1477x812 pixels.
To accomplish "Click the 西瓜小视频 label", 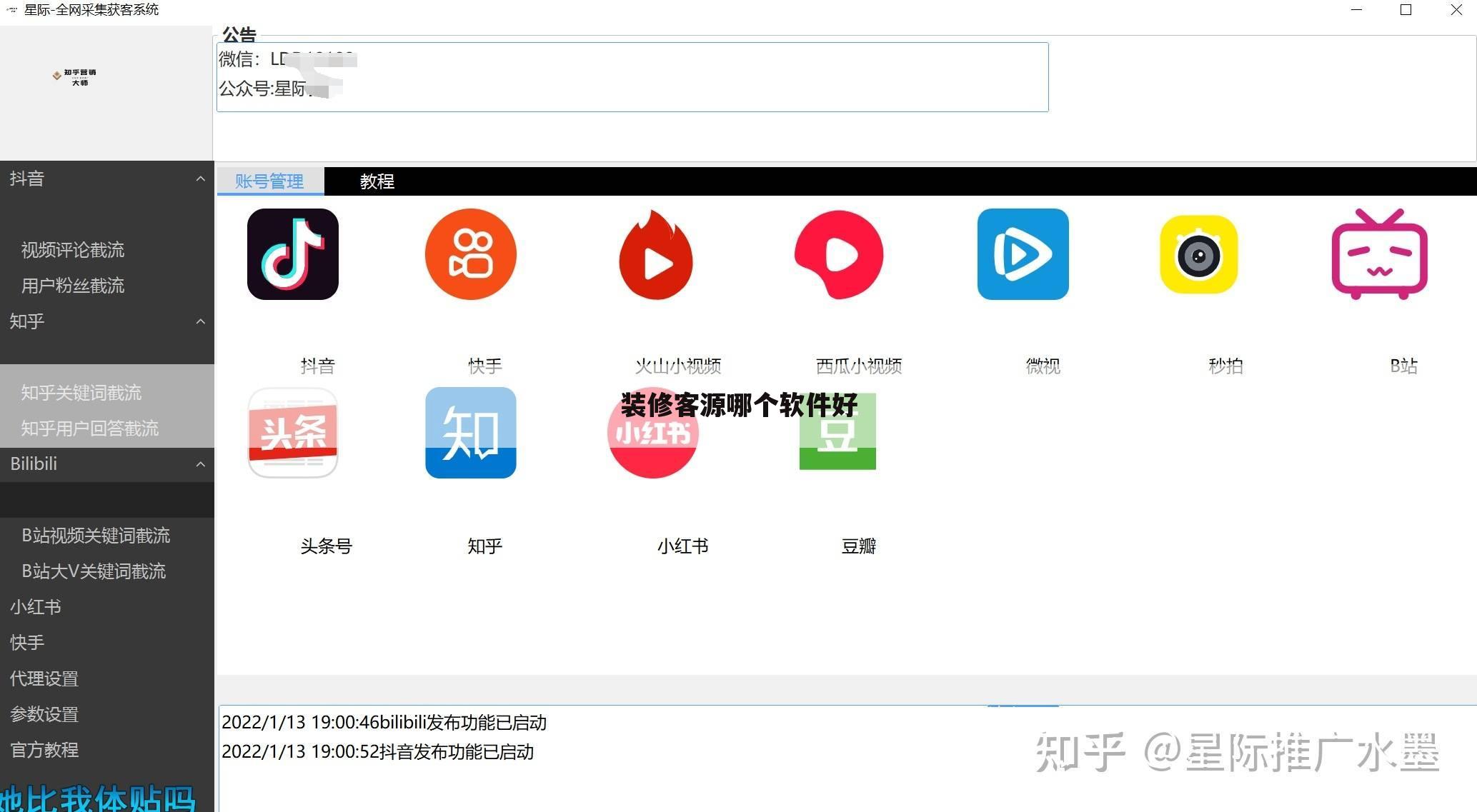I will tap(859, 366).
